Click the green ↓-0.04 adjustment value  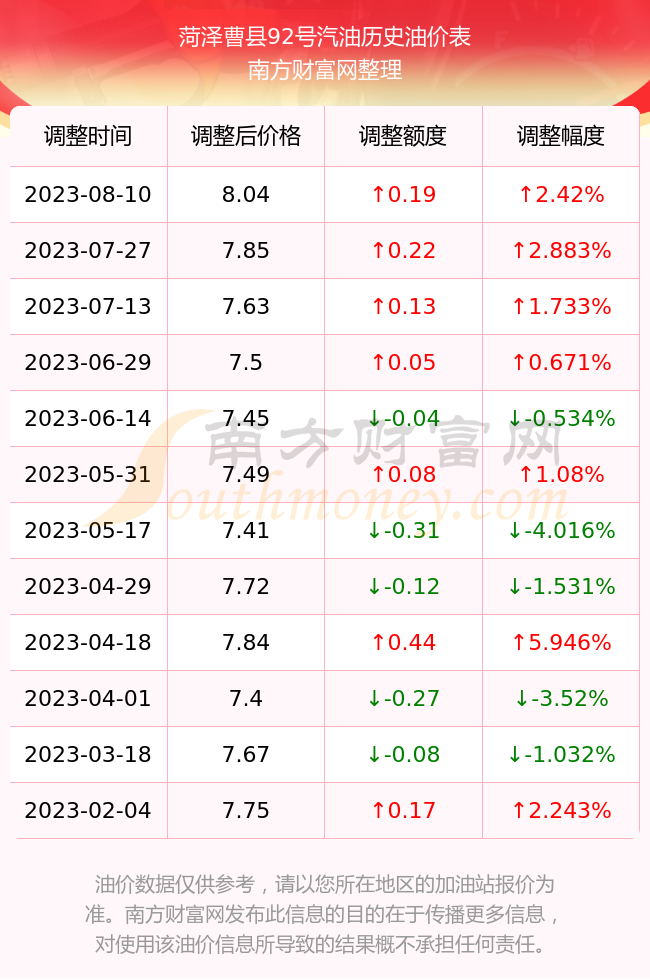[x=403, y=418]
